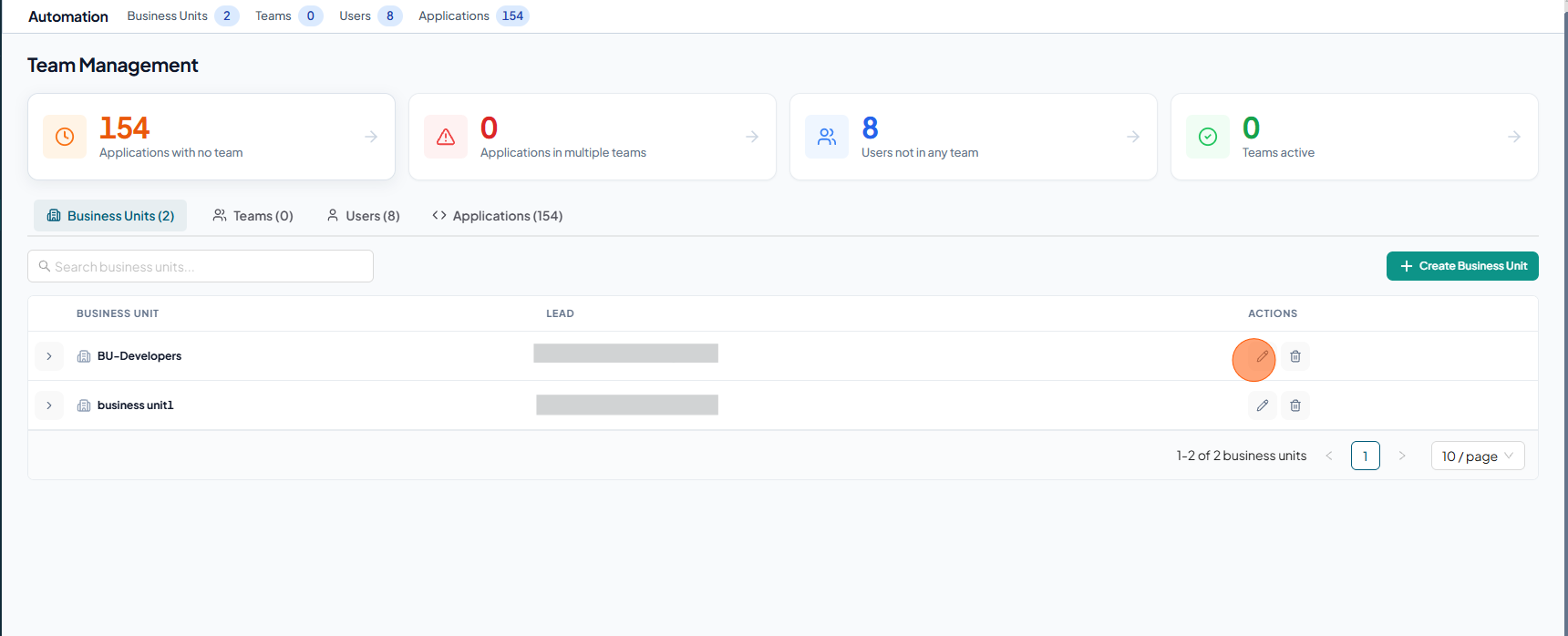
Task: Click arrow on Users not in any team card
Action: click(x=1133, y=137)
